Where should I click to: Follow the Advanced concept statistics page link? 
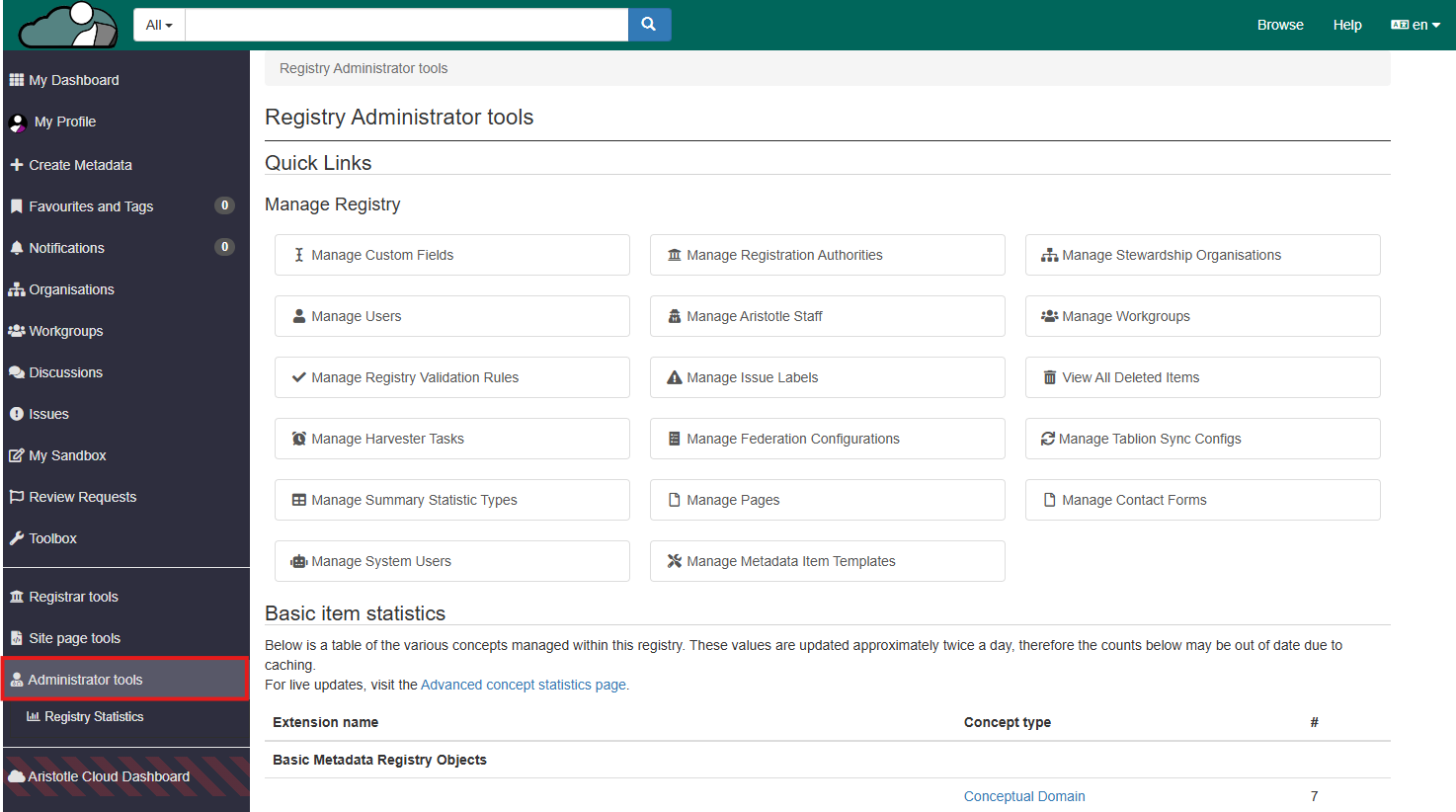(x=523, y=685)
